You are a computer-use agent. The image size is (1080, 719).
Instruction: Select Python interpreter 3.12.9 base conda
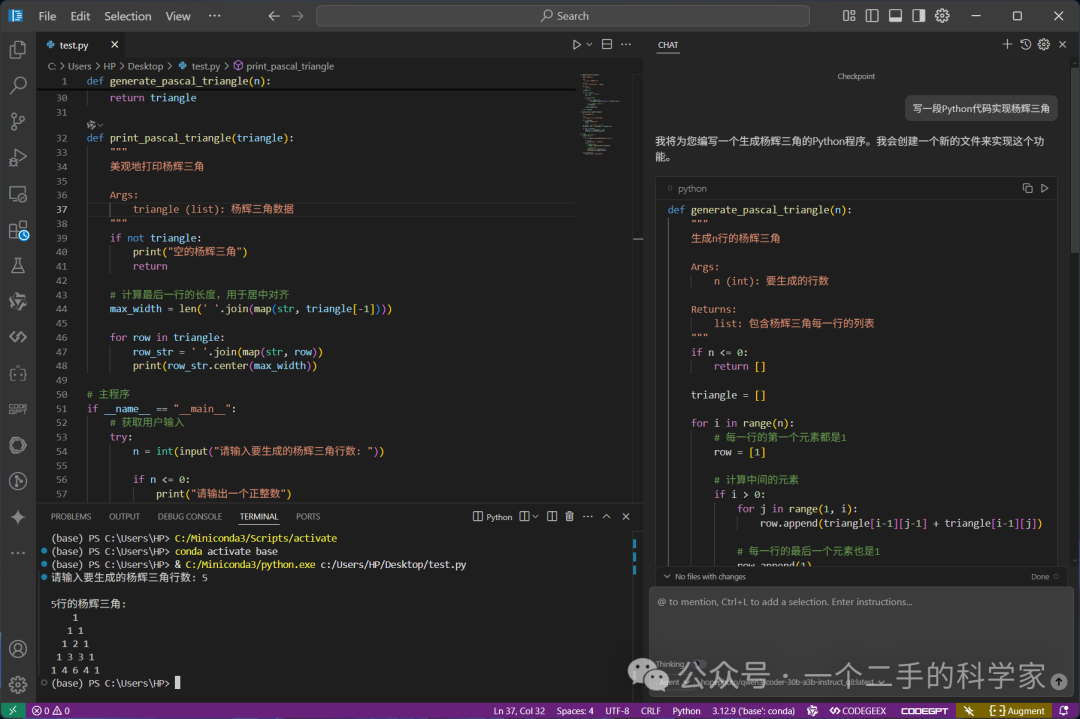tap(754, 711)
